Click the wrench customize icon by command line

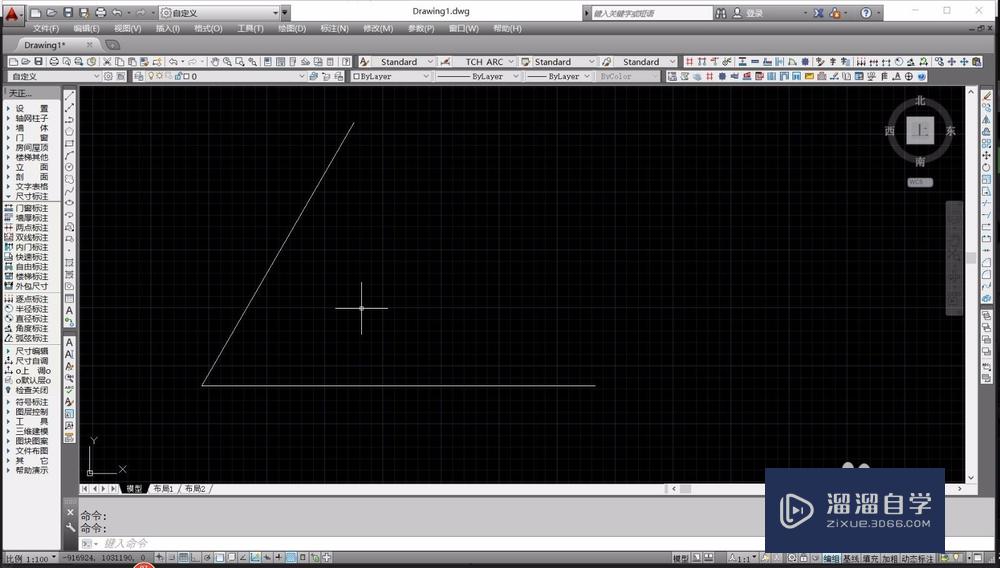(70, 527)
